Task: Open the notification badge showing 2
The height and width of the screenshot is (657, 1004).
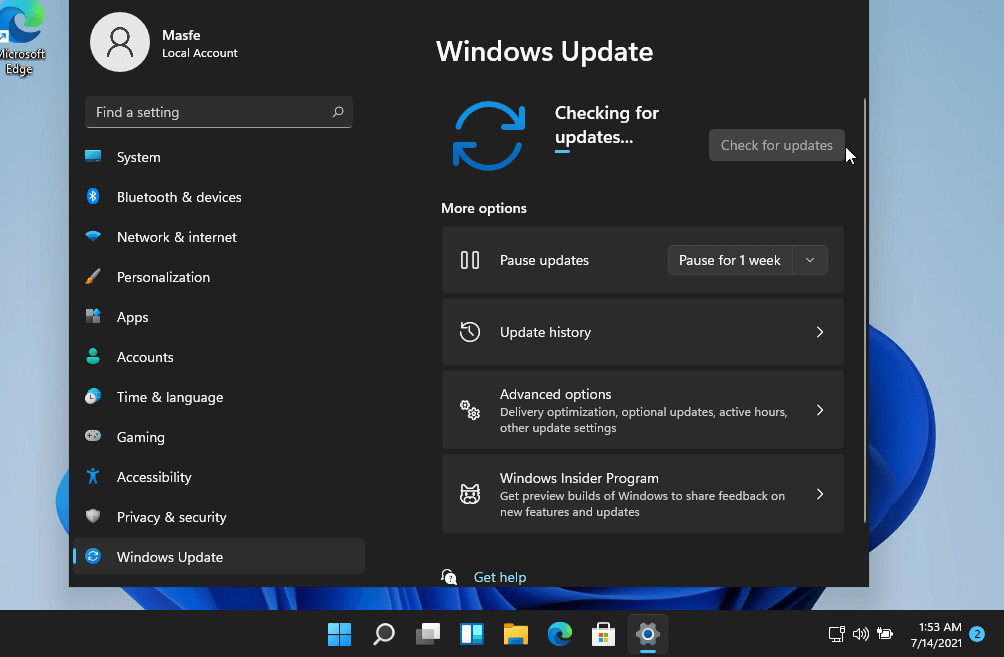Action: [x=976, y=634]
